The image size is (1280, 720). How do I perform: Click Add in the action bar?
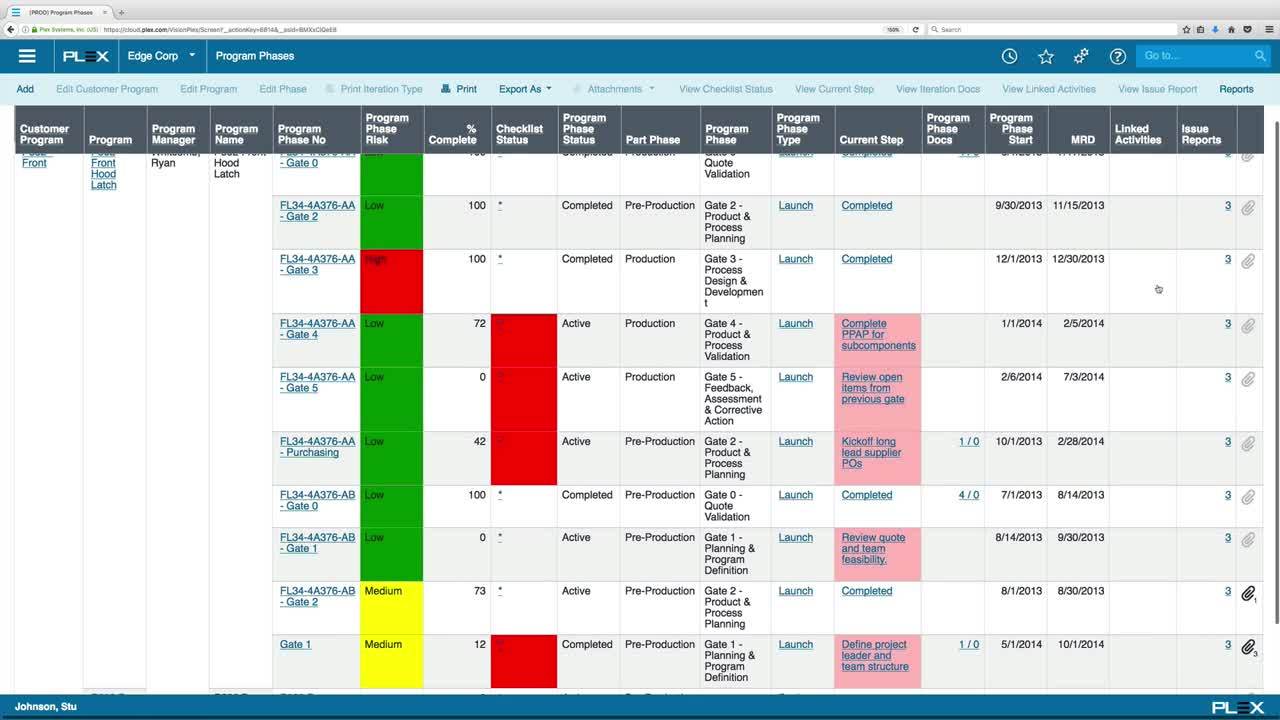(x=25, y=89)
